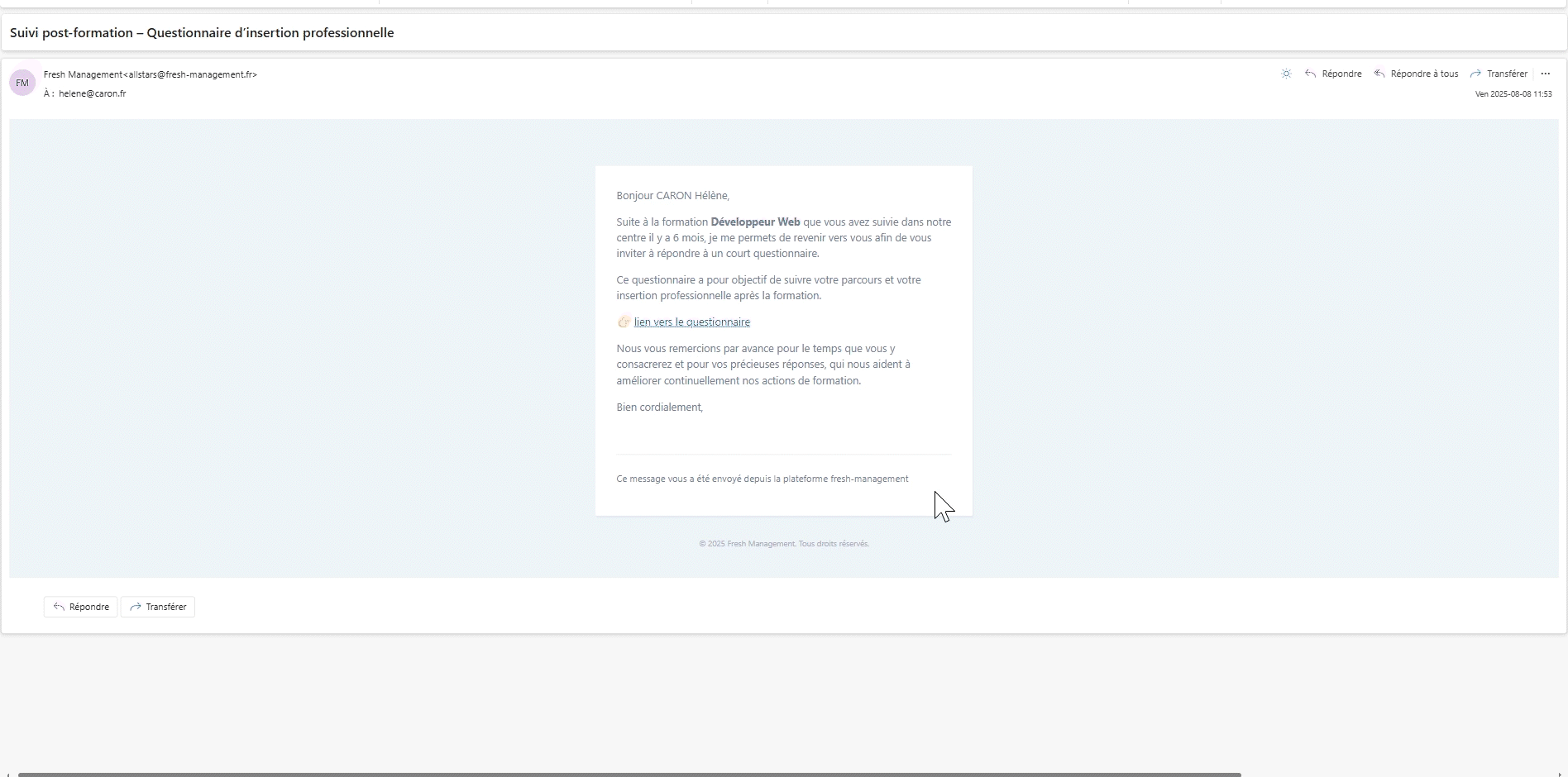
Task: Toggle the sun icon for light/dark message view
Action: click(1286, 74)
